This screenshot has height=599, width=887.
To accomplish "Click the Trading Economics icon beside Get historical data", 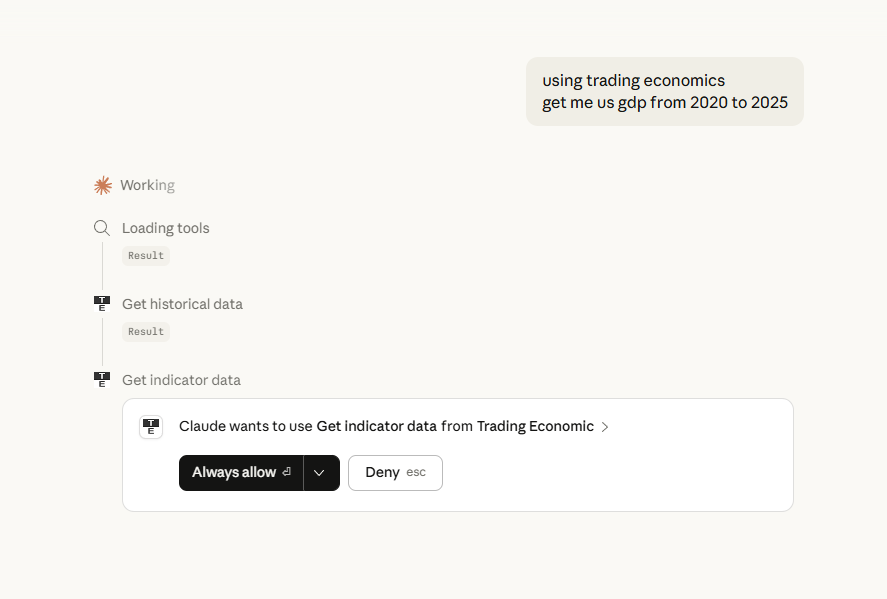I will 101,303.
